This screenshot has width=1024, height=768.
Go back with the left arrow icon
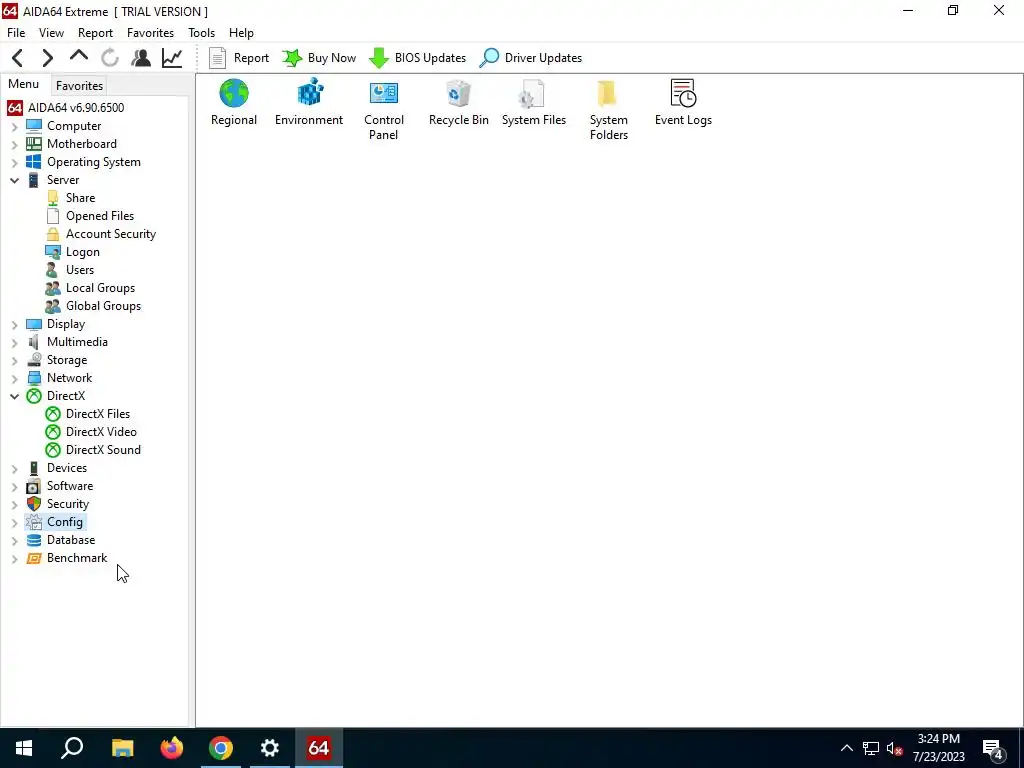point(18,58)
